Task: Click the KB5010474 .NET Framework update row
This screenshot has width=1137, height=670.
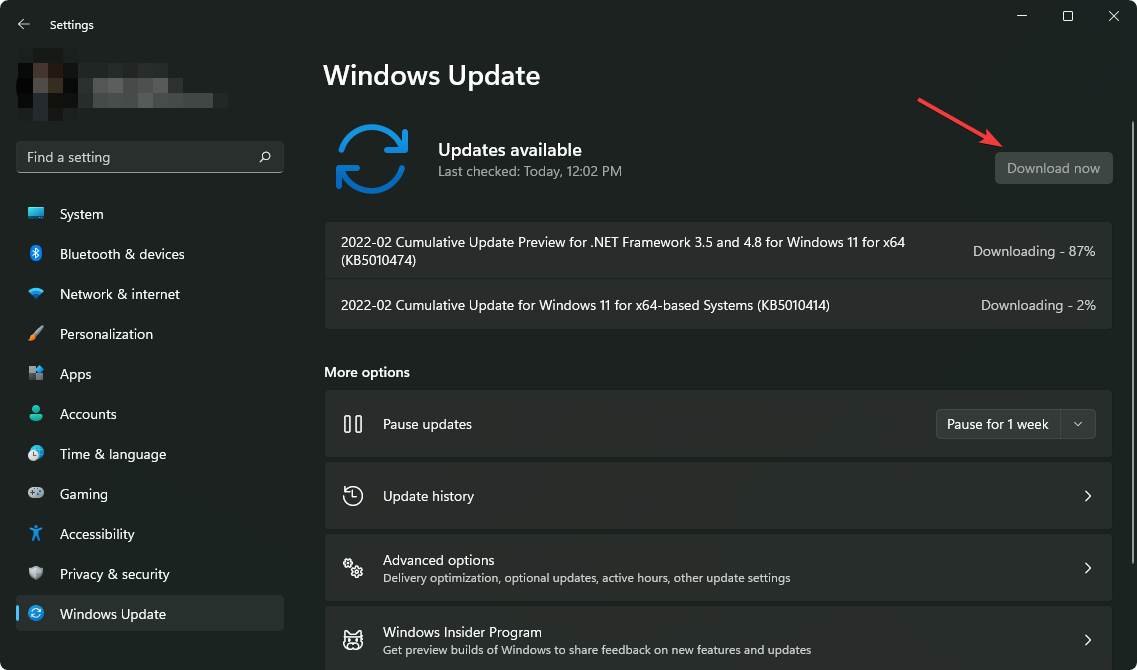Action: pyautogui.click(x=718, y=251)
